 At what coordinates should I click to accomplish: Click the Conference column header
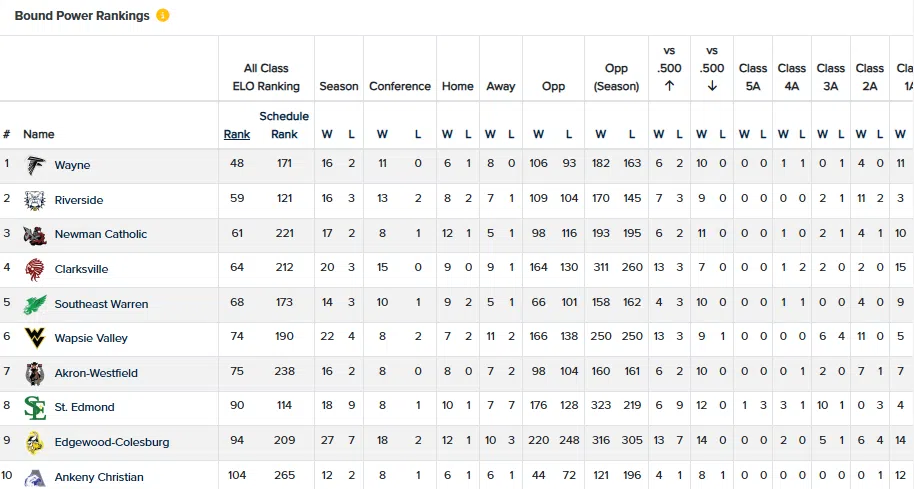[400, 86]
